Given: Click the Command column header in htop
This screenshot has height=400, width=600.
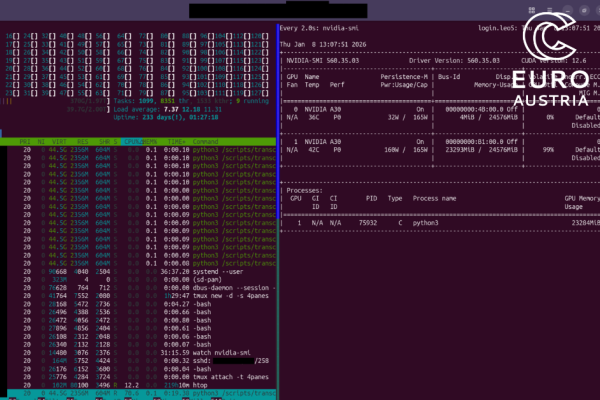Looking at the screenshot, I should (x=205, y=142).
